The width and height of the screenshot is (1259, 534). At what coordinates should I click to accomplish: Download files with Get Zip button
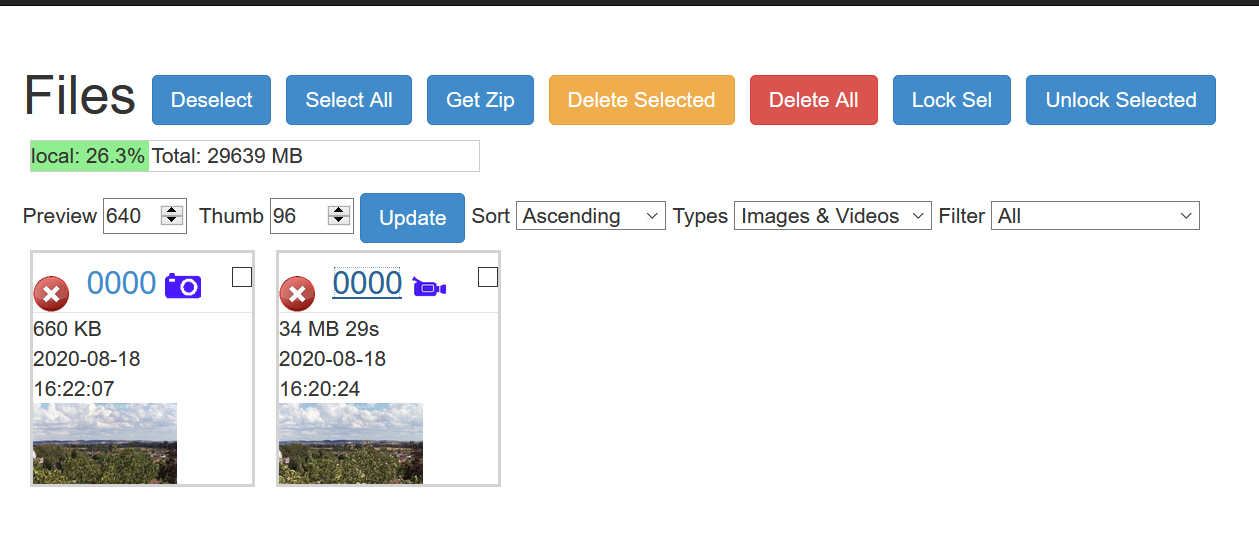pos(480,100)
